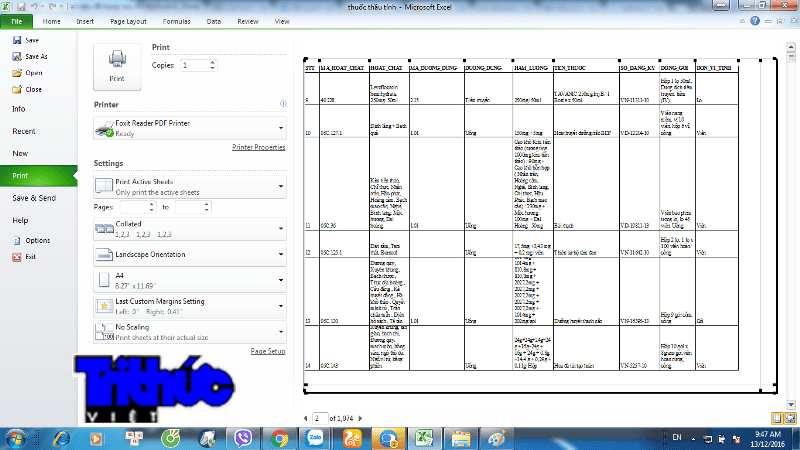Open the Formulas tab

[177, 21]
